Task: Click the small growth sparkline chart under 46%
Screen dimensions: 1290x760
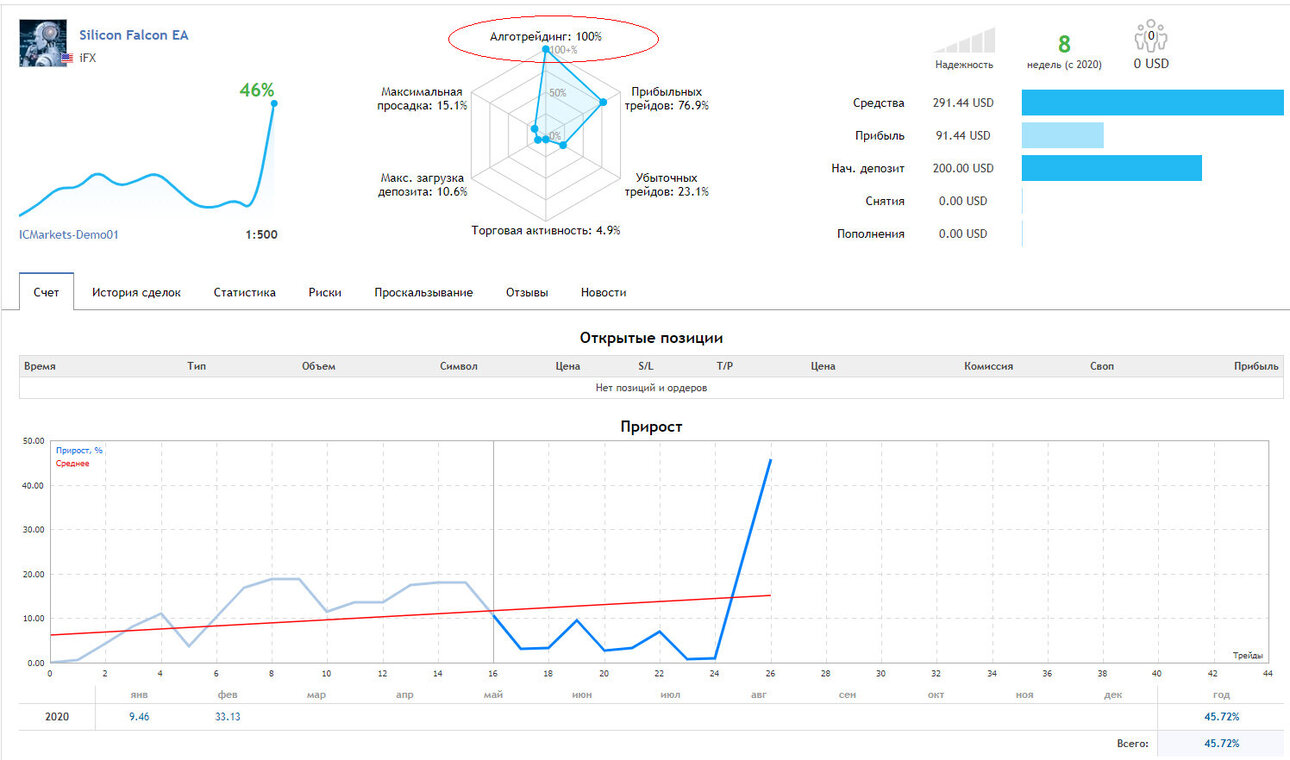Action: point(148,159)
